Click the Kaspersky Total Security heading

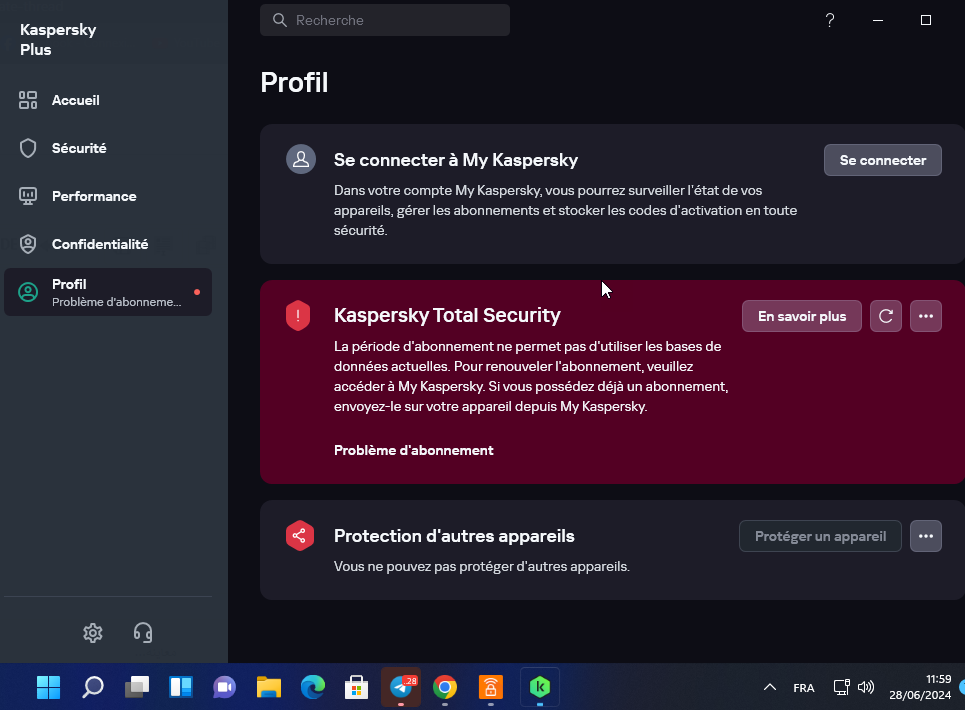pos(447,315)
